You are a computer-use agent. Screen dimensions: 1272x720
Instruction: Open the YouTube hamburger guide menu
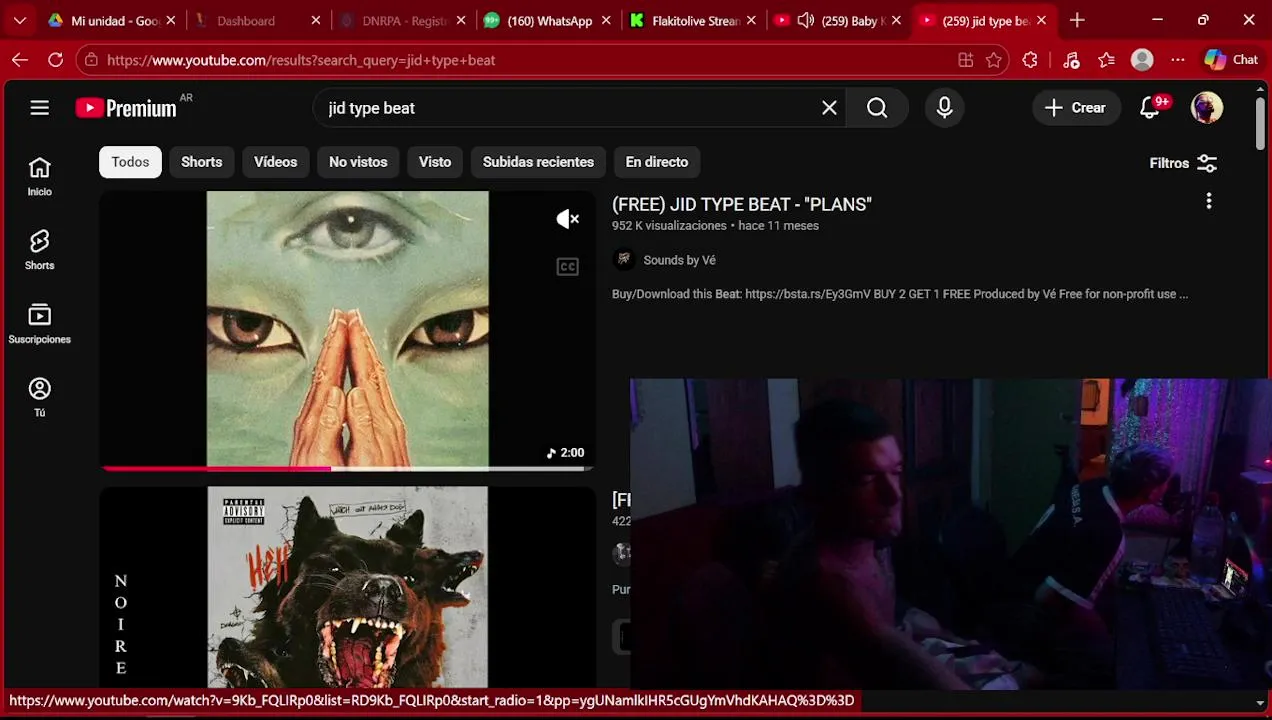tap(39, 108)
